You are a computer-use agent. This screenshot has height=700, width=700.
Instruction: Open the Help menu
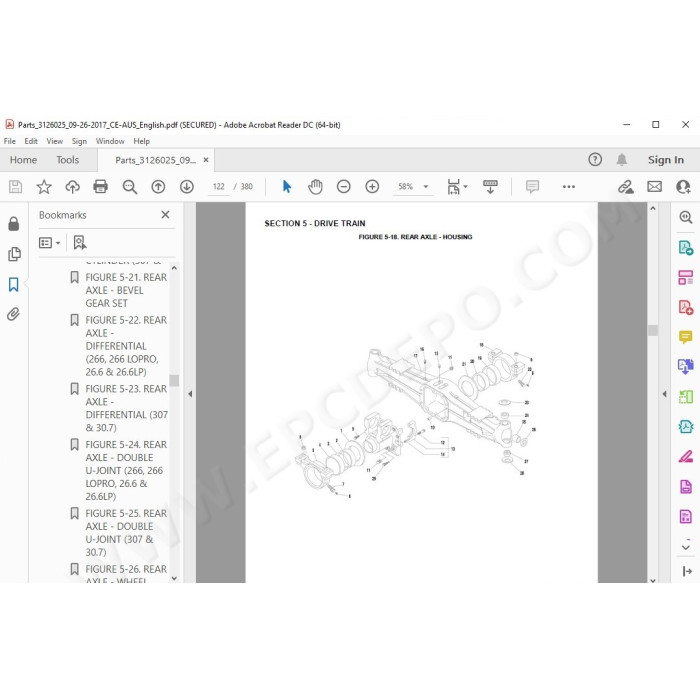[142, 141]
